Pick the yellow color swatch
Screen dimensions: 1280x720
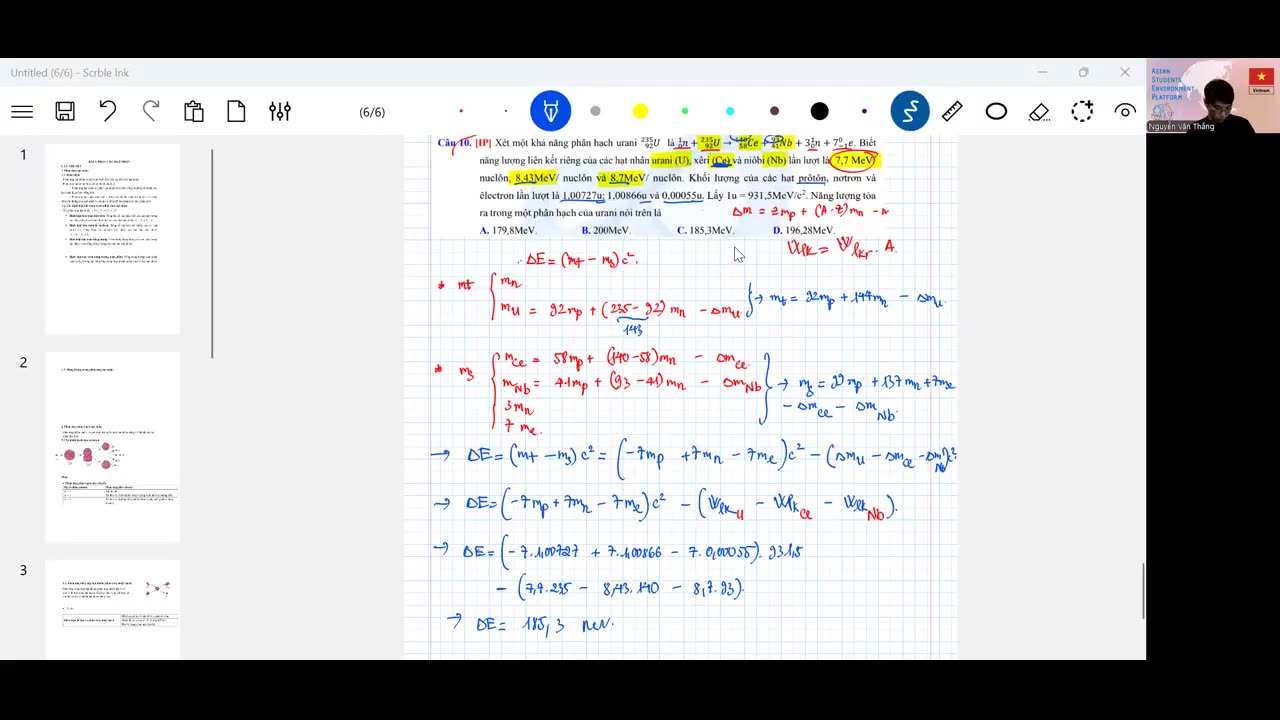640,111
